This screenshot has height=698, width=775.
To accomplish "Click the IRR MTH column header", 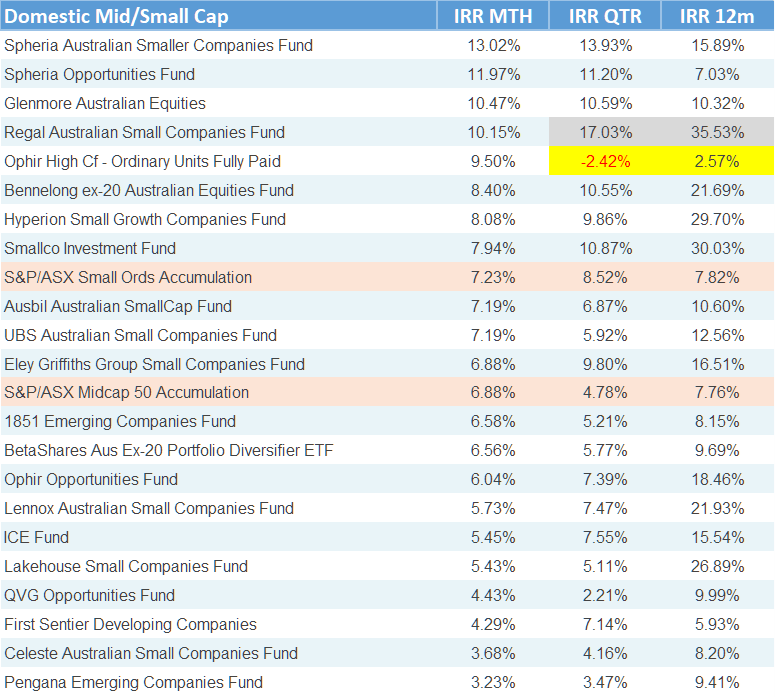I will (x=493, y=16).
